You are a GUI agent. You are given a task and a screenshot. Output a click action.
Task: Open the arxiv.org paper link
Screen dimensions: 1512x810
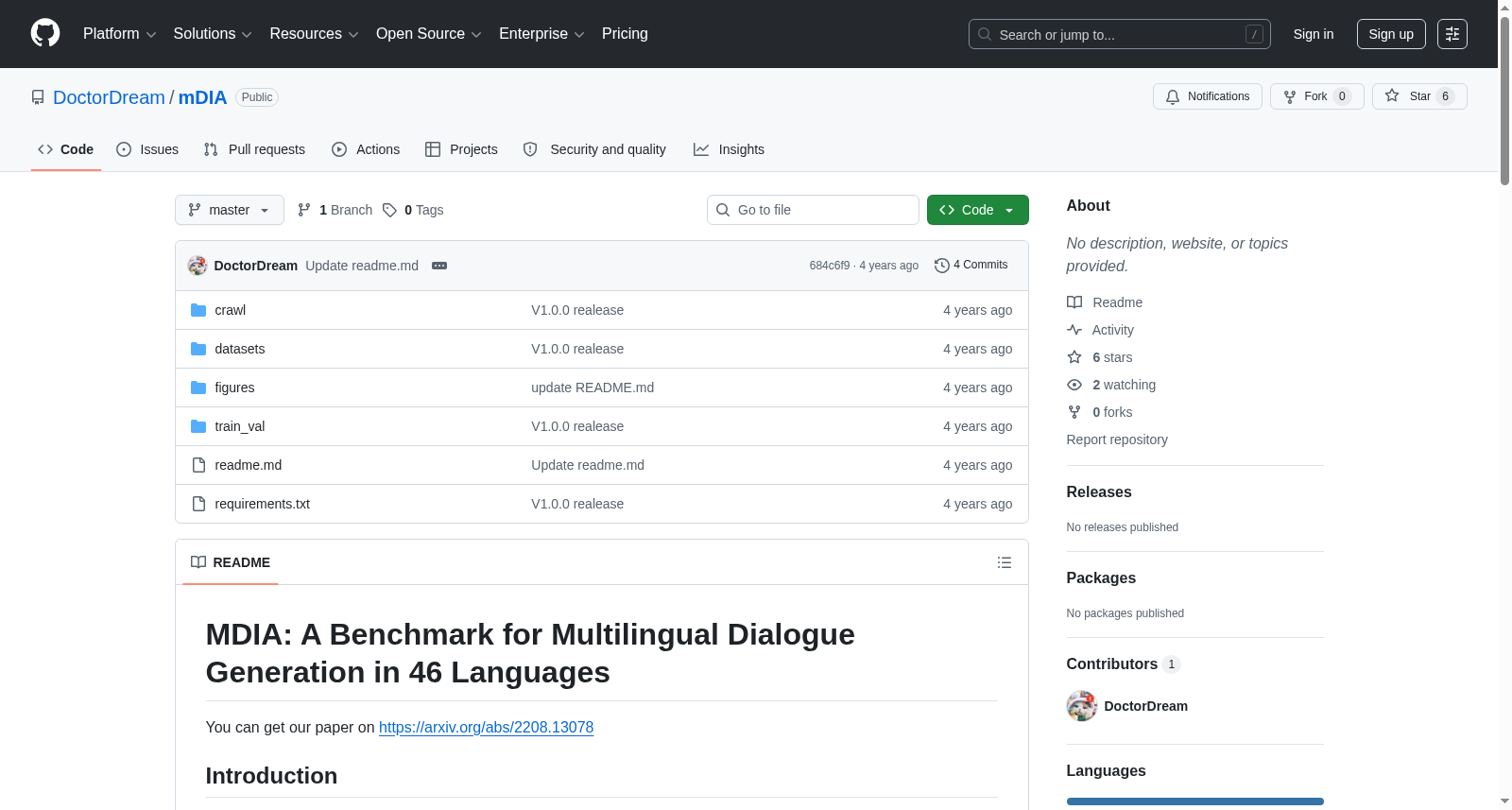pyautogui.click(x=486, y=727)
